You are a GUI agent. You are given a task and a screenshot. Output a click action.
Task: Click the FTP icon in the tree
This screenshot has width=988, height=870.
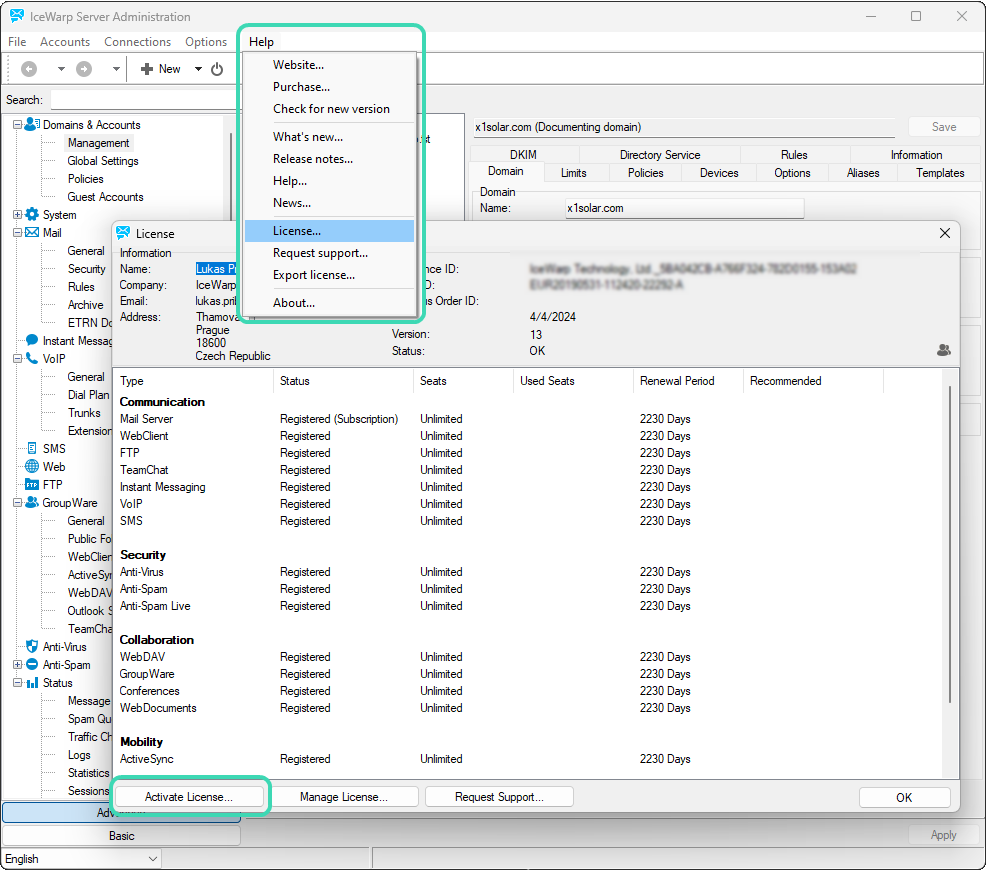pyautogui.click(x=32, y=484)
